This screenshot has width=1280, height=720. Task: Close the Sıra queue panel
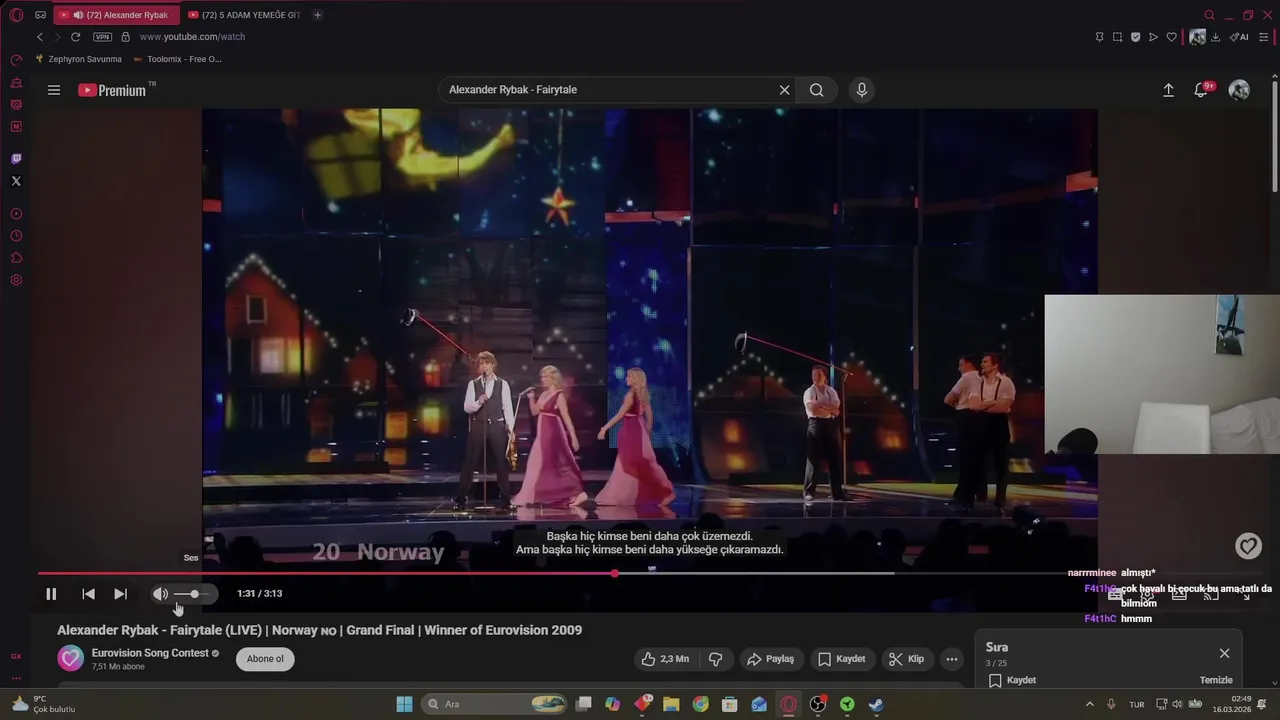(x=1224, y=653)
